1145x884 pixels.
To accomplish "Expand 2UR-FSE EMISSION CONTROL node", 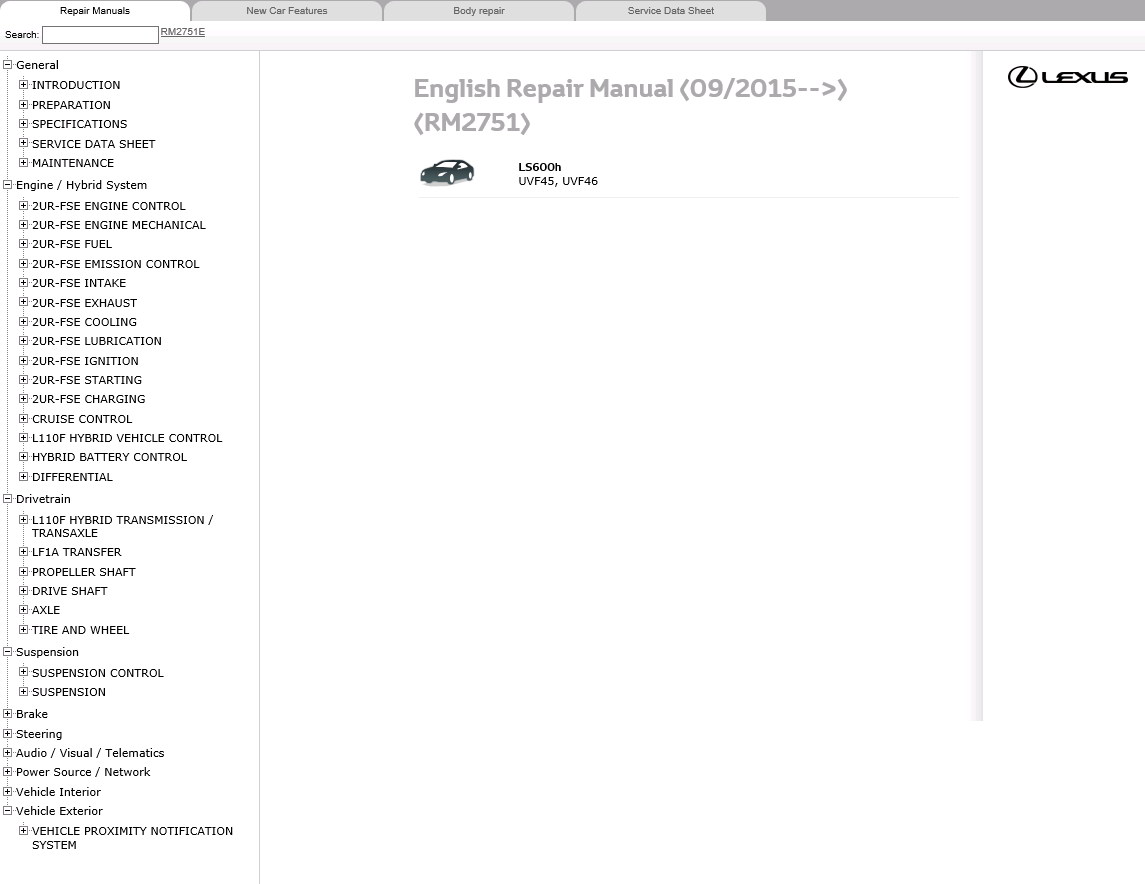I will [23, 263].
